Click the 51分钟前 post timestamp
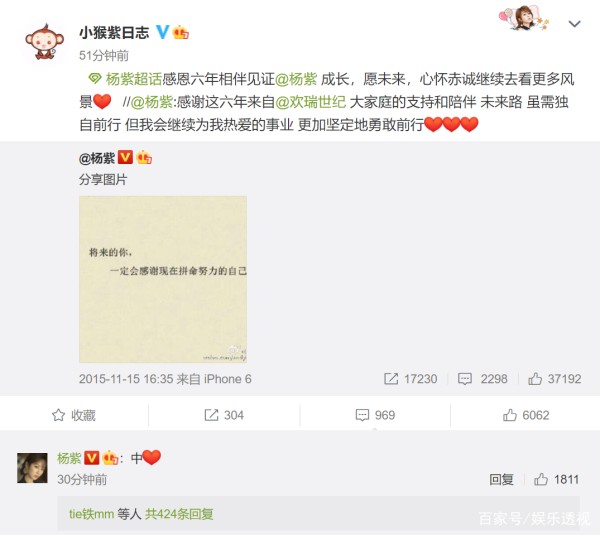600x535 pixels. (x=104, y=56)
